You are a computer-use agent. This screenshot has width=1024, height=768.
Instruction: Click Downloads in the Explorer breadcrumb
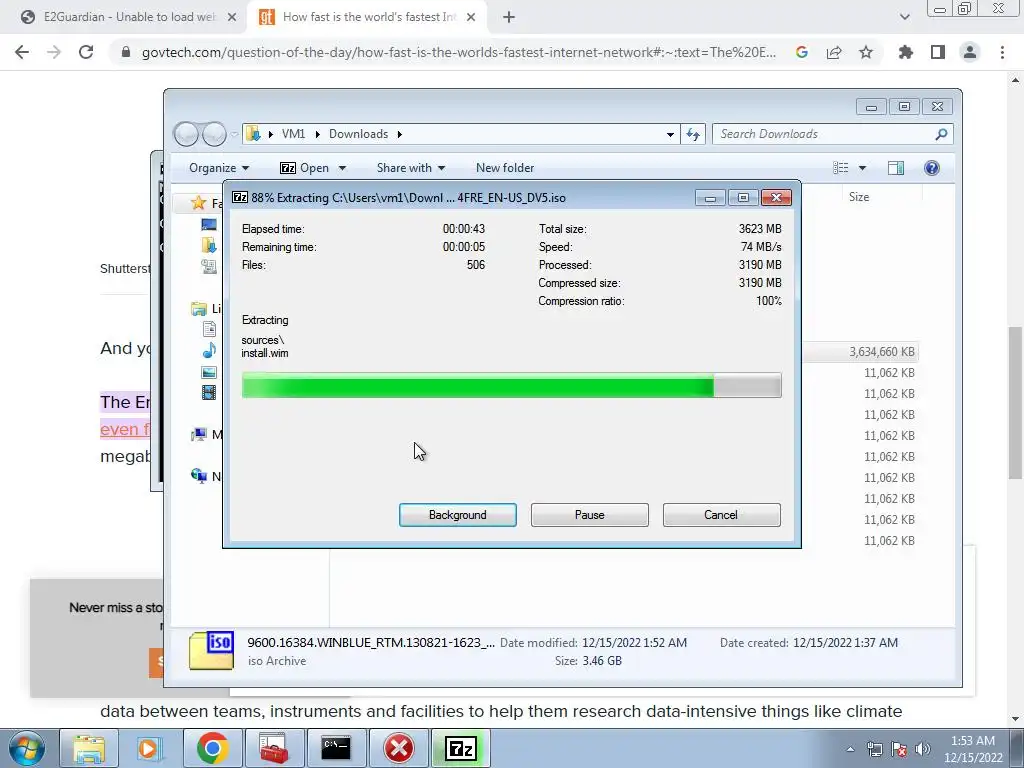click(x=358, y=134)
